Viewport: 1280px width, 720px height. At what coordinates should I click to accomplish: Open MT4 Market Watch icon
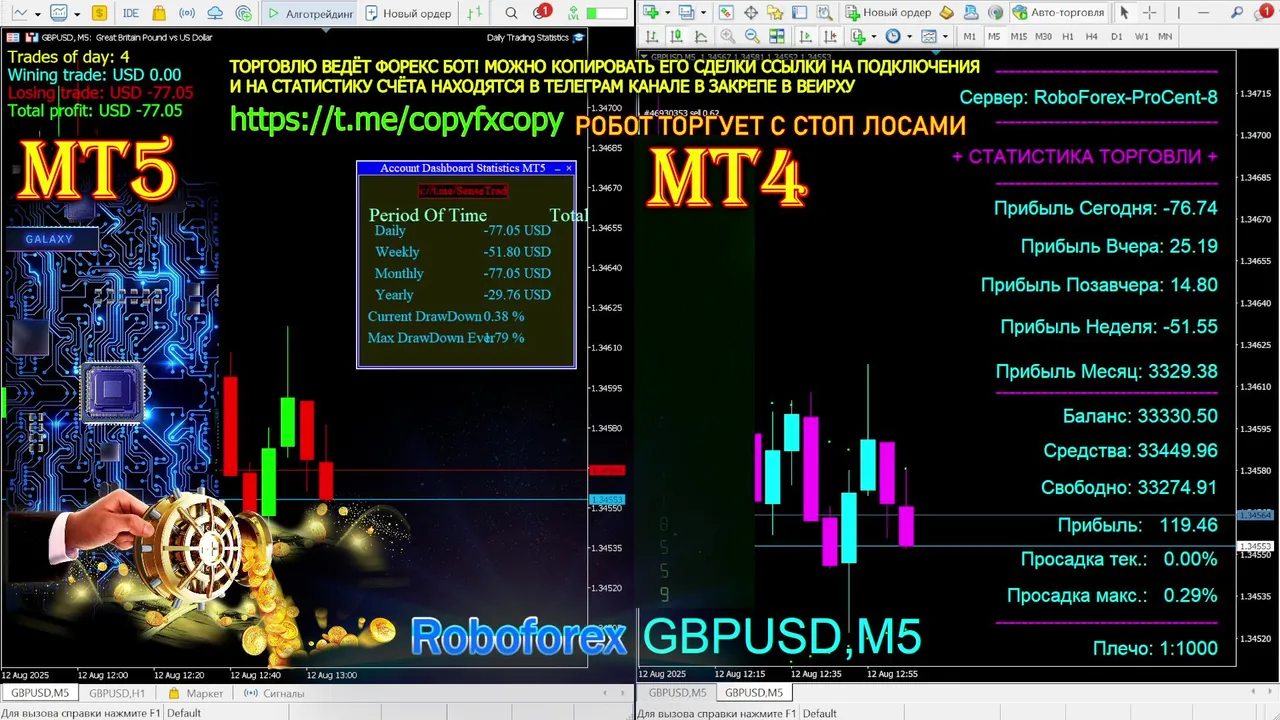click(726, 12)
